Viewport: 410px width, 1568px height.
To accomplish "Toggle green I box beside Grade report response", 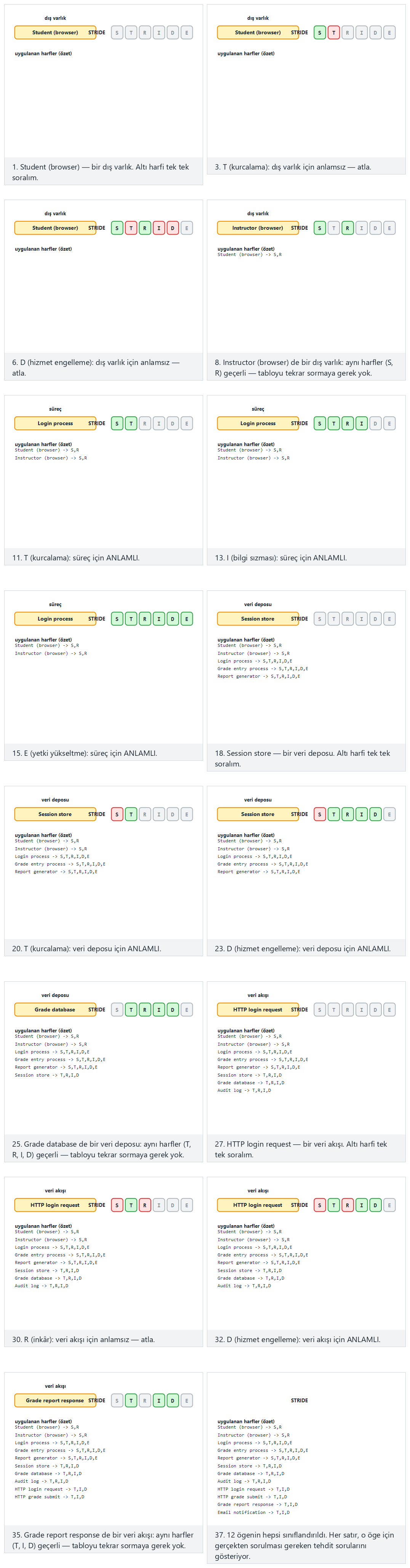I will 159,1400.
